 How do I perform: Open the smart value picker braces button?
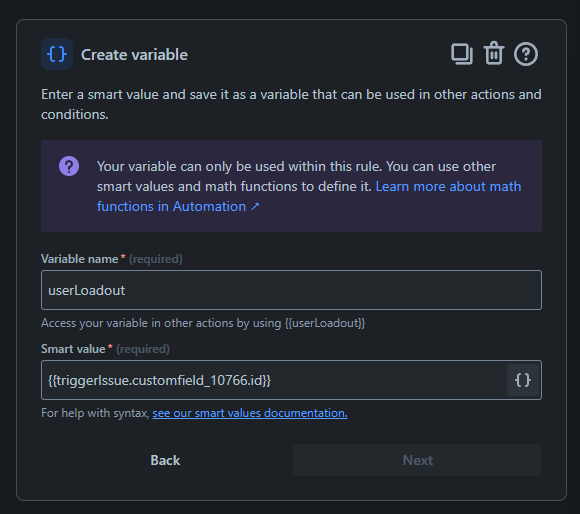click(x=523, y=380)
